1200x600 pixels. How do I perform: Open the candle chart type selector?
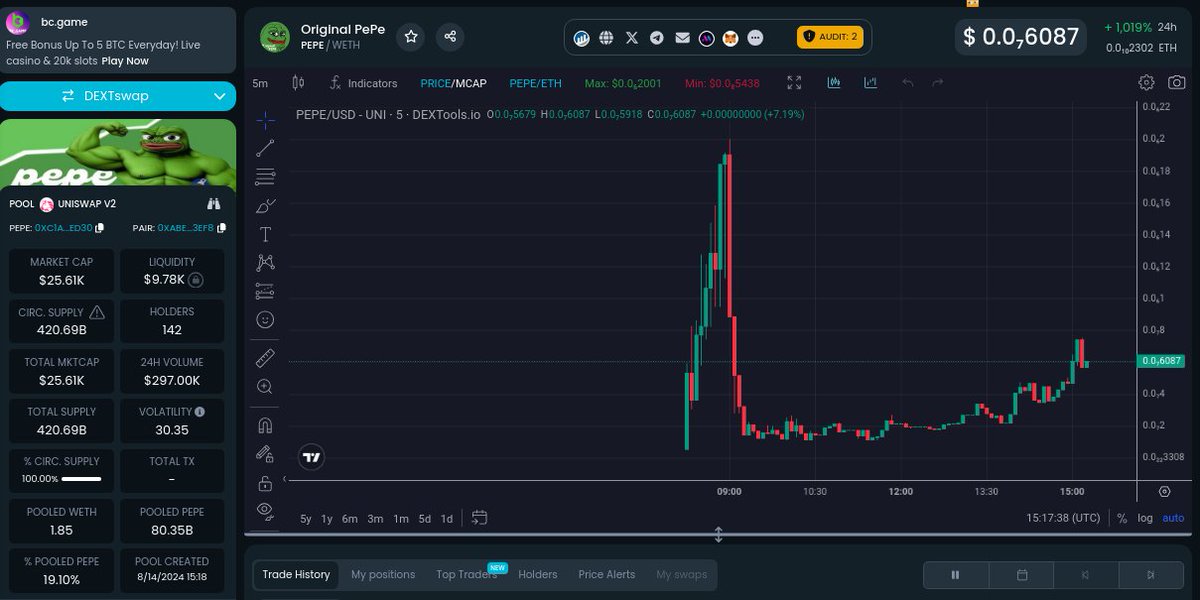[x=297, y=83]
